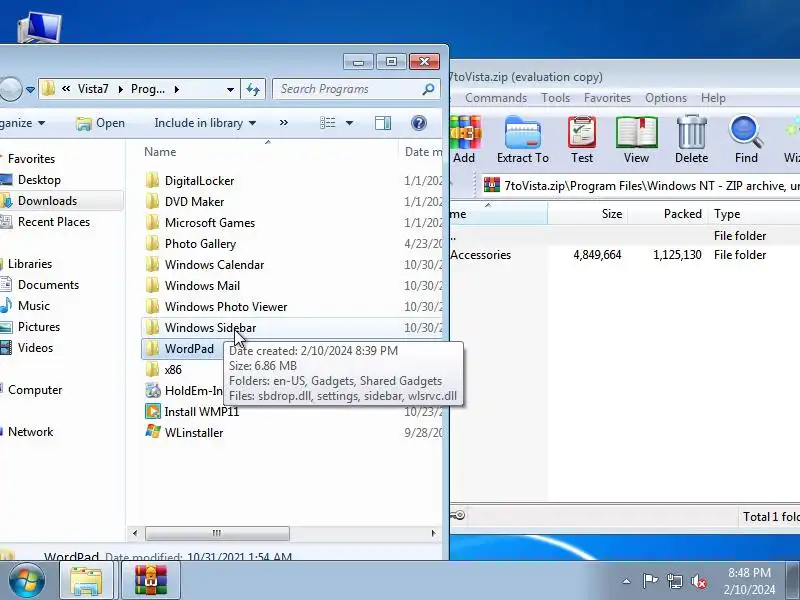
Task: Click the muted volume tray icon
Action: point(698,581)
